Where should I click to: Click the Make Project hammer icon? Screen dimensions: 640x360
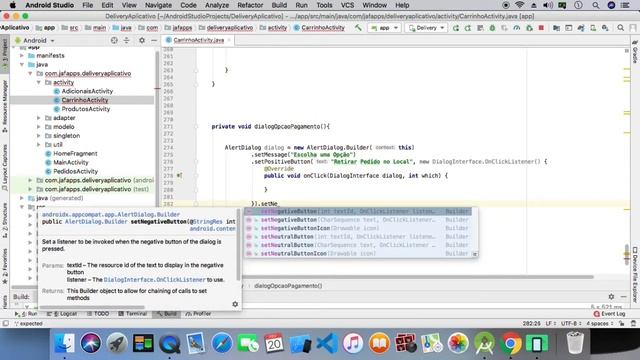pos(358,28)
